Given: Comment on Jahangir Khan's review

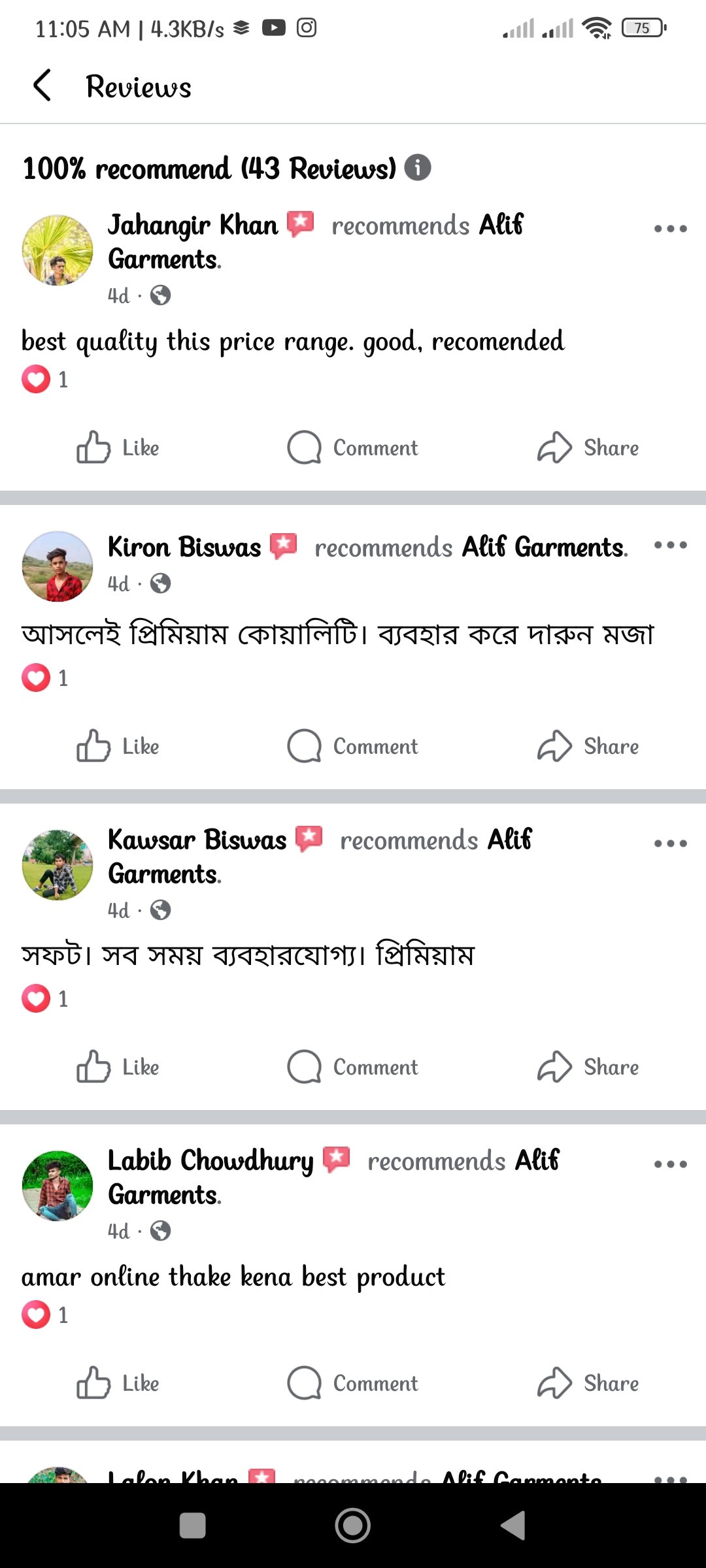Looking at the screenshot, I should pyautogui.click(x=353, y=448).
